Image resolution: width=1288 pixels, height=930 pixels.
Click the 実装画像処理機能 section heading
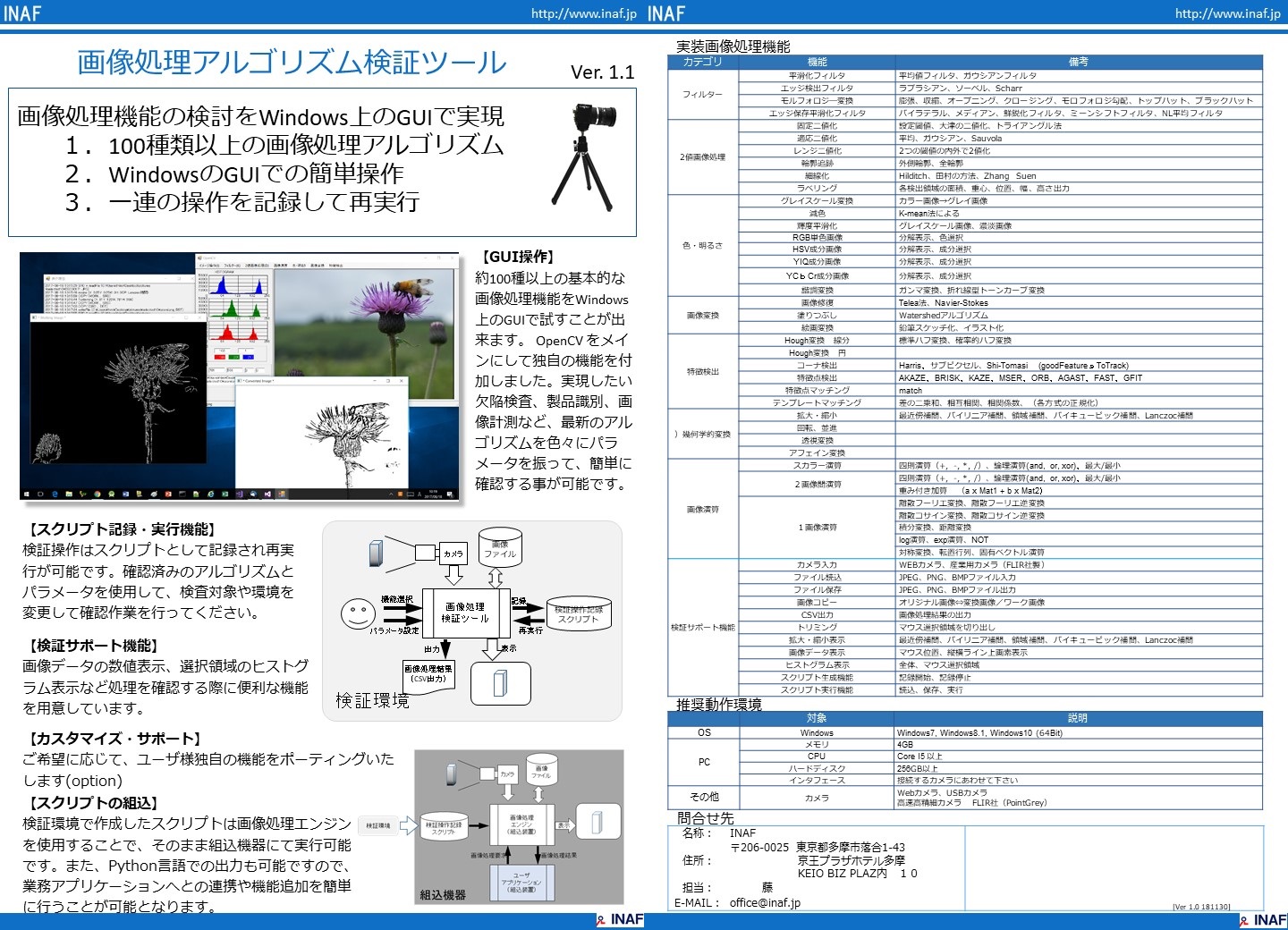733,46
